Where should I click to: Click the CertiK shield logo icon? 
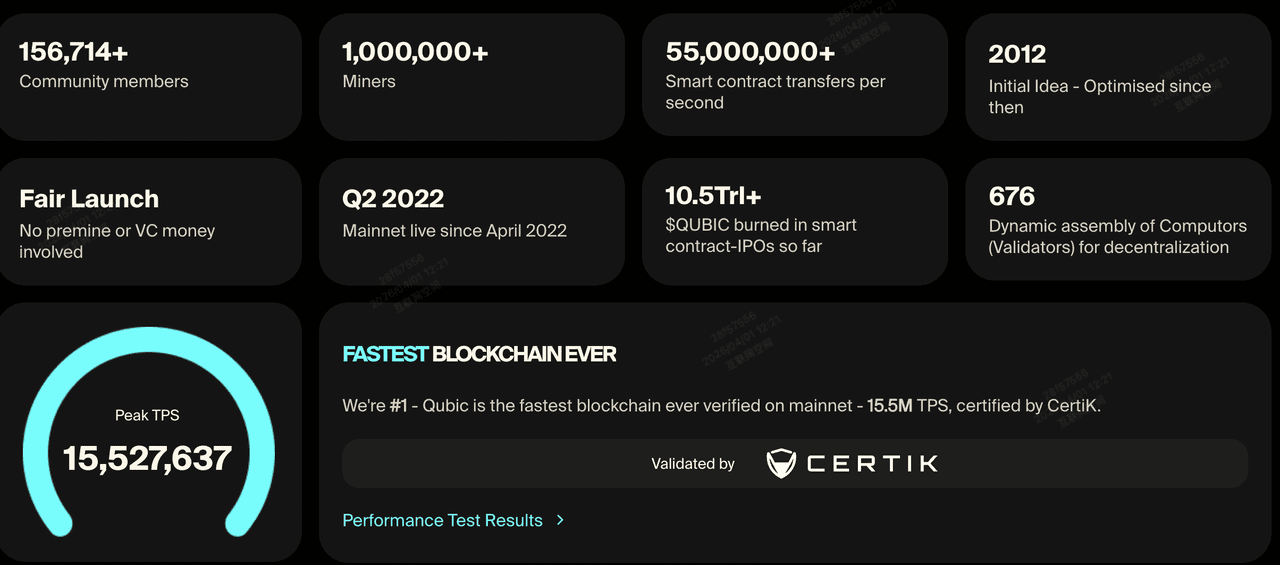point(781,463)
